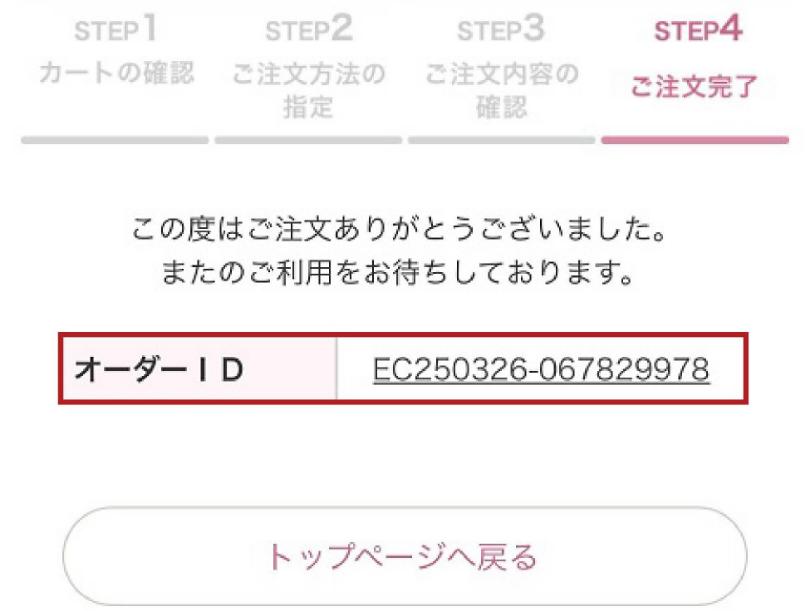This screenshot has width=810, height=610.
Task: Click the gray progress bar under STEP2
Action: point(308,140)
